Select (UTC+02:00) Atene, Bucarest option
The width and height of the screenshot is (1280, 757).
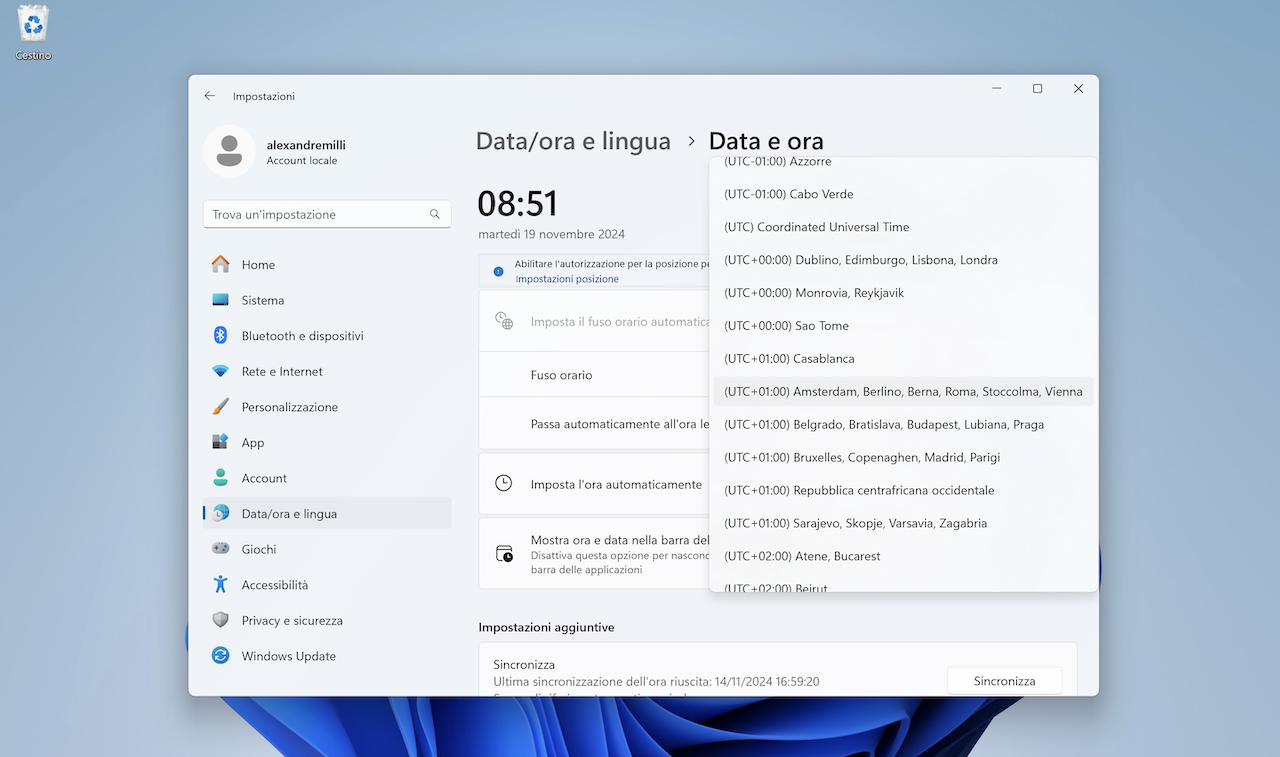coord(904,557)
